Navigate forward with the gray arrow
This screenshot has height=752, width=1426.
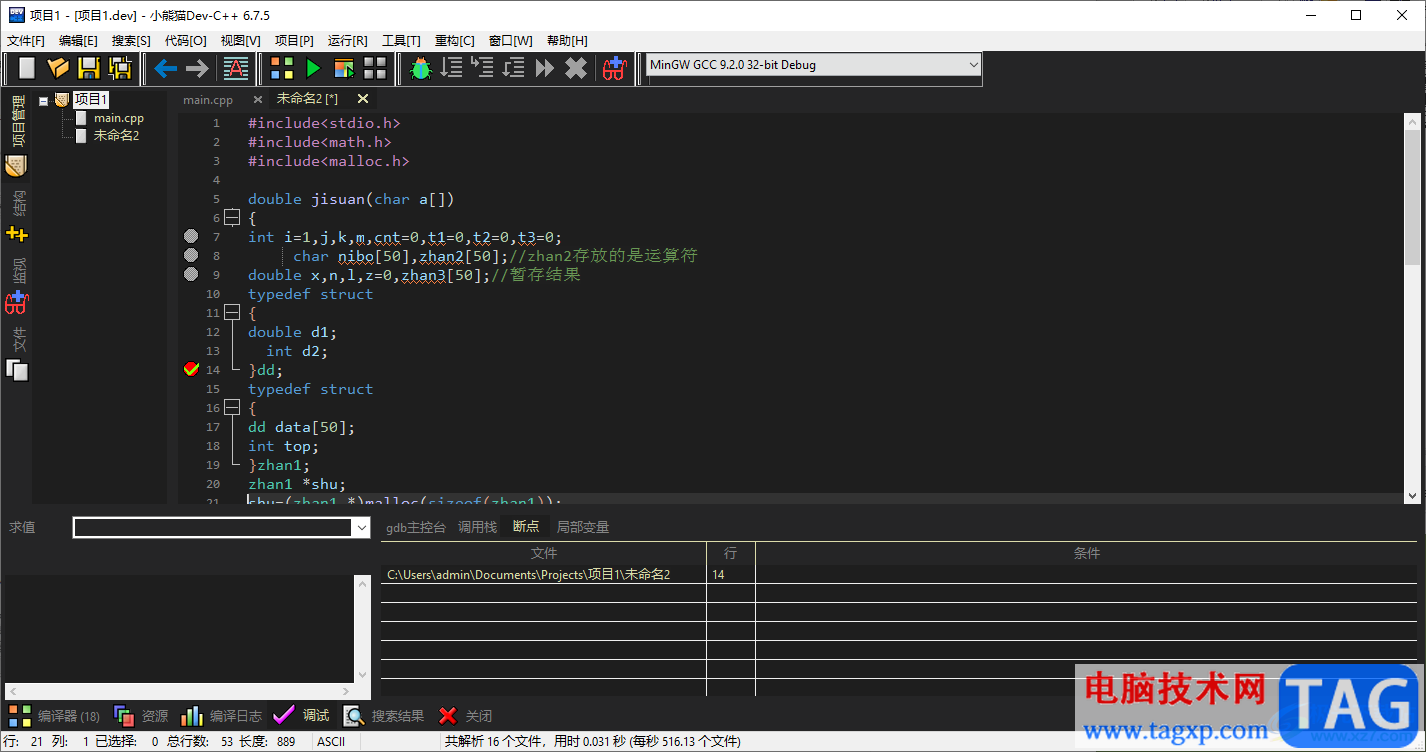click(x=197, y=68)
